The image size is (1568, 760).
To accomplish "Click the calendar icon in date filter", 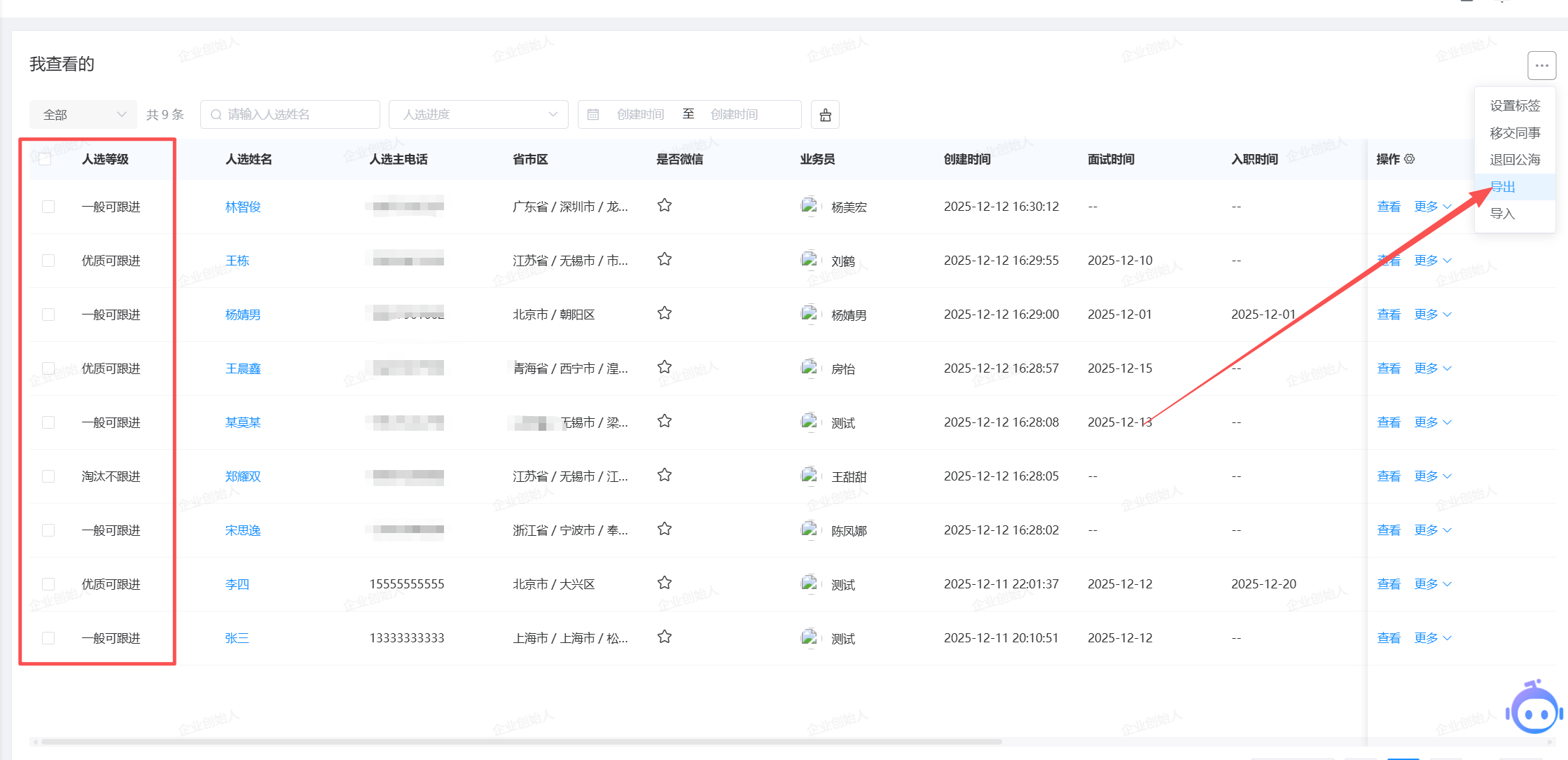I will click(x=593, y=115).
